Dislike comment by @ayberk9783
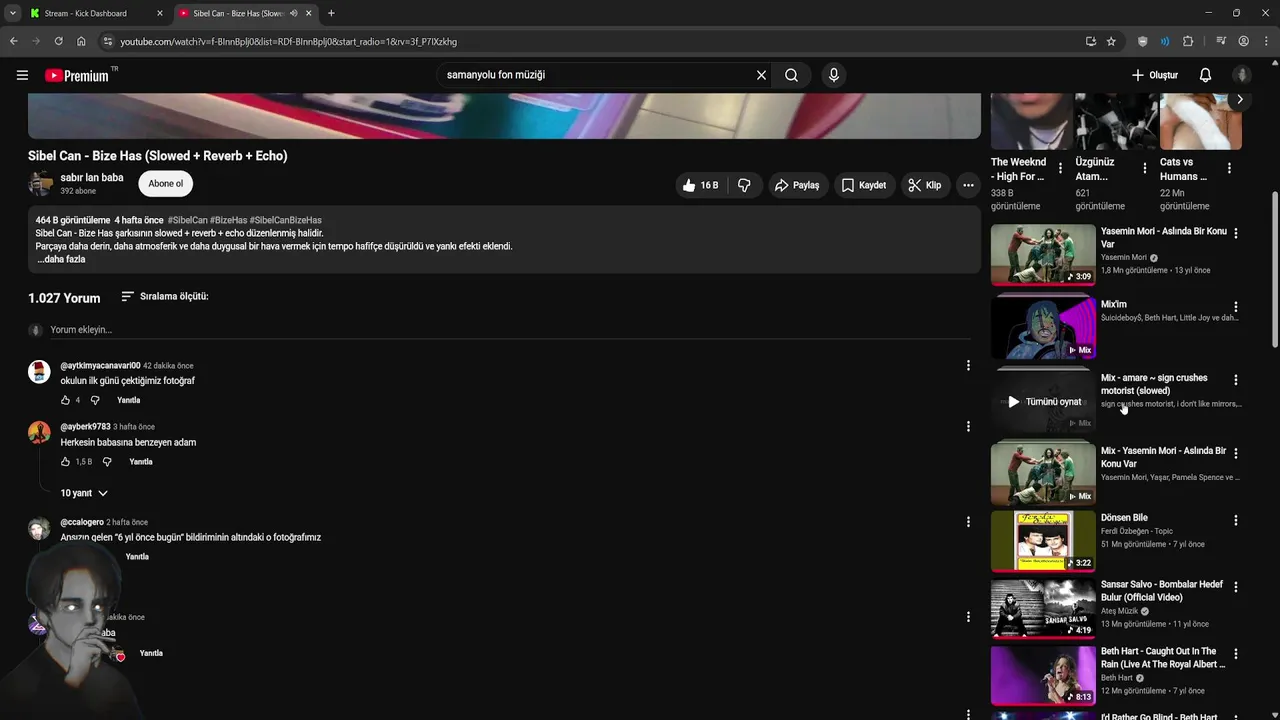 pos(107,462)
